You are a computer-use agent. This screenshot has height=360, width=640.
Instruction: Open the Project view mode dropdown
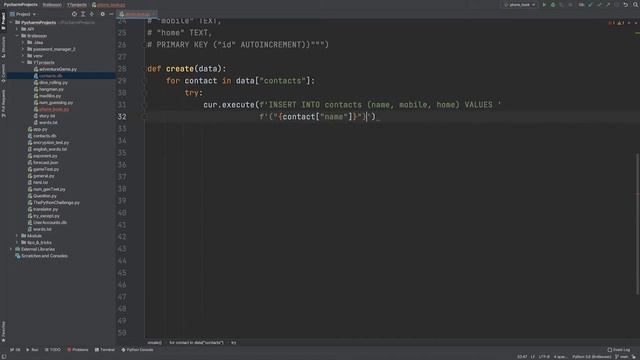click(23, 14)
